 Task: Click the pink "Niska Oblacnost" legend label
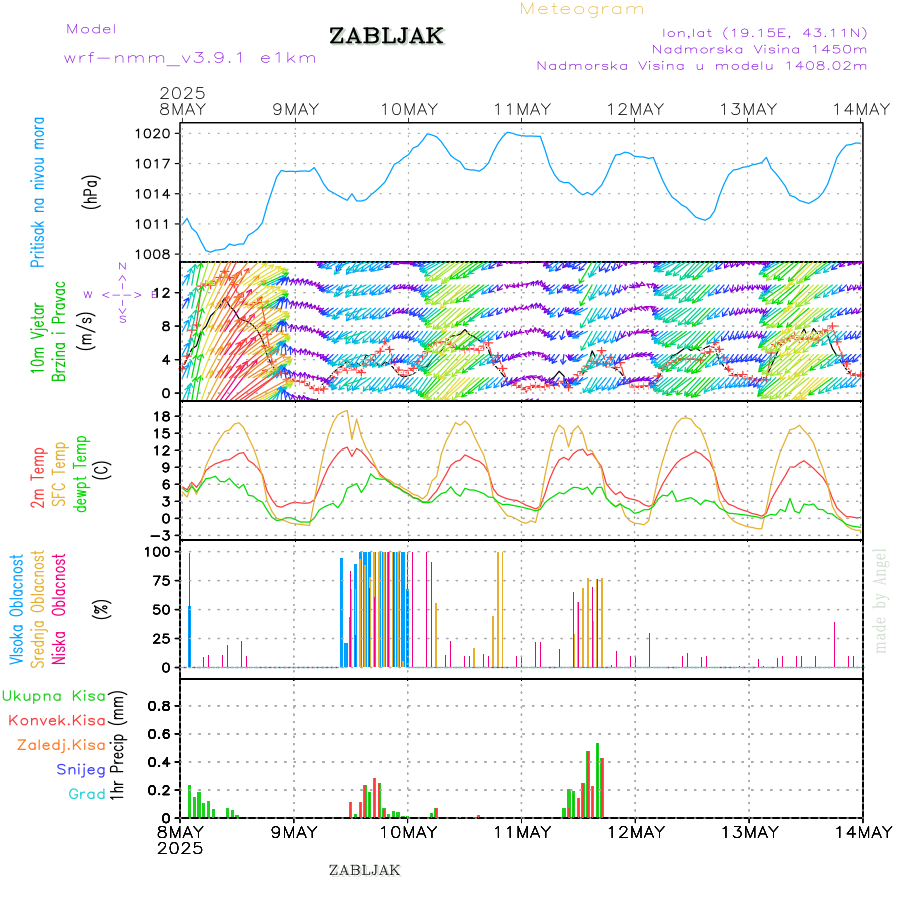(59, 610)
